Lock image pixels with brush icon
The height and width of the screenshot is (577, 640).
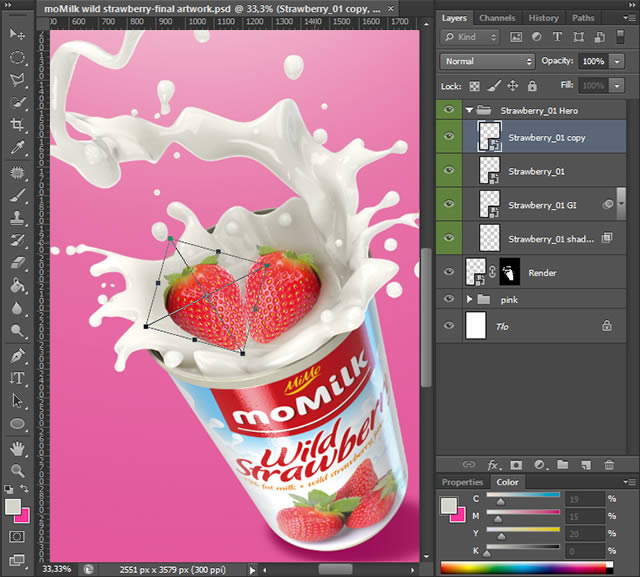pyautogui.click(x=494, y=86)
